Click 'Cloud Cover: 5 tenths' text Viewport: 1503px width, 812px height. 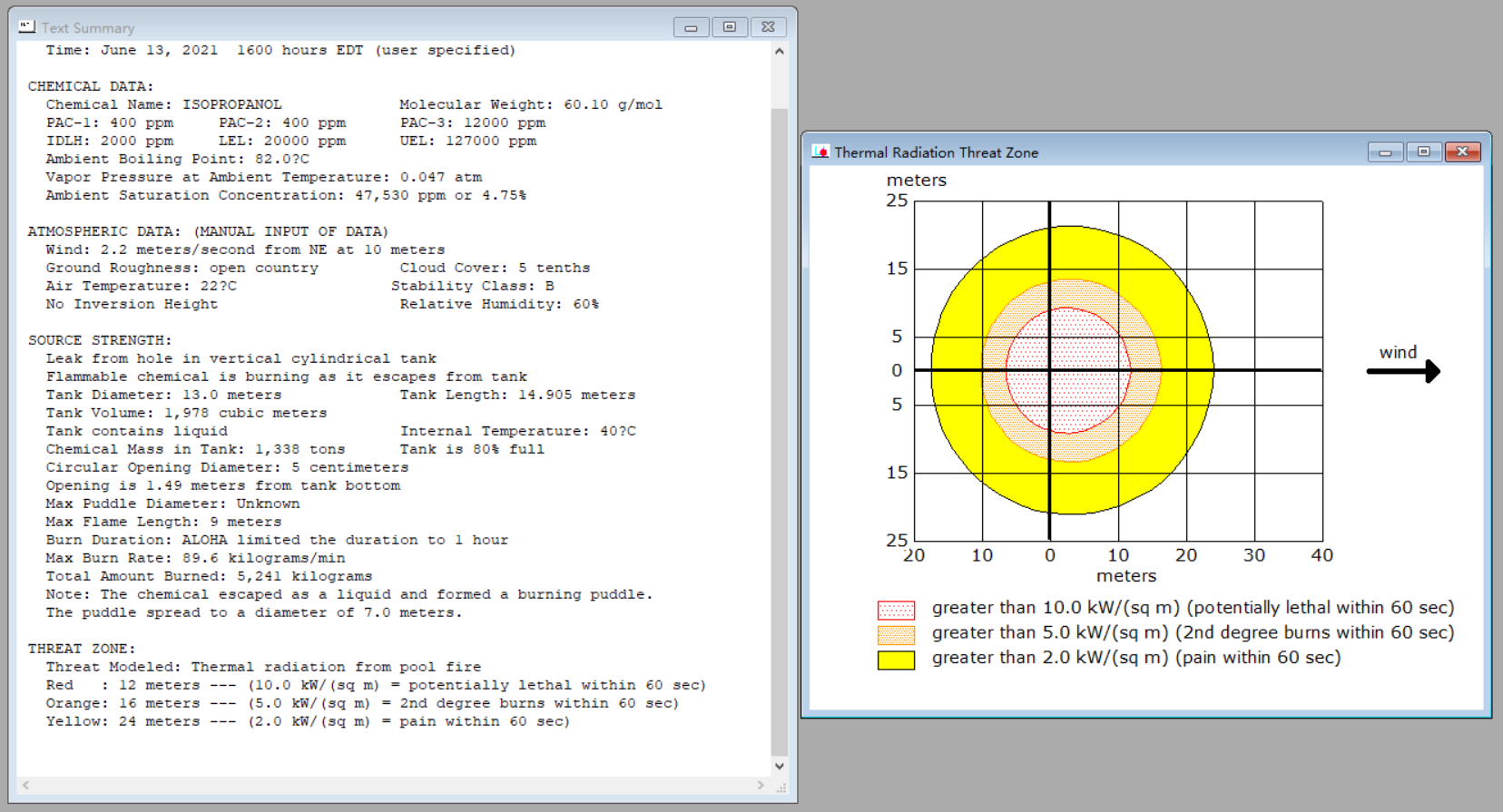(x=495, y=268)
